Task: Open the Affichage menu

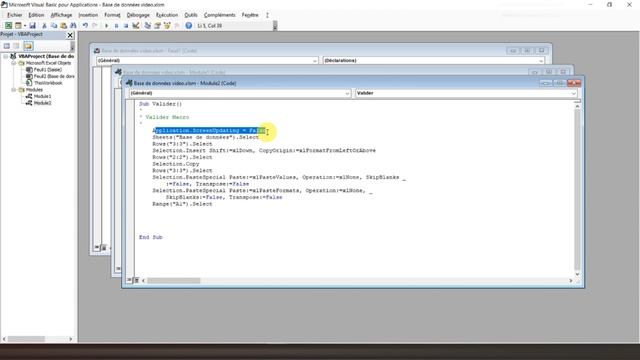Action: [61, 15]
